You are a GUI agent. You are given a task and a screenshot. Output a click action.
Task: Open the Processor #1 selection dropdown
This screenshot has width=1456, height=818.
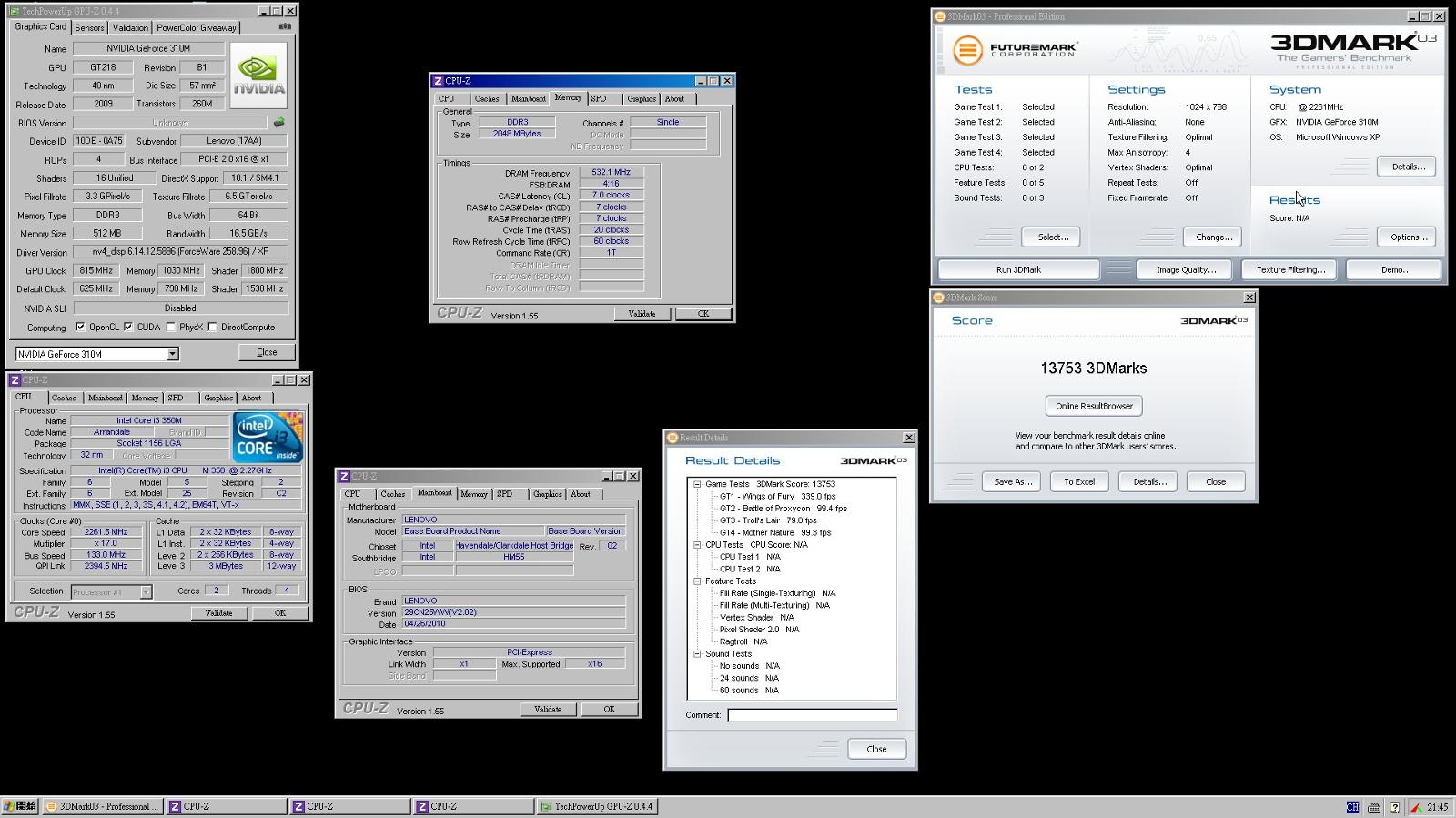coord(146,591)
